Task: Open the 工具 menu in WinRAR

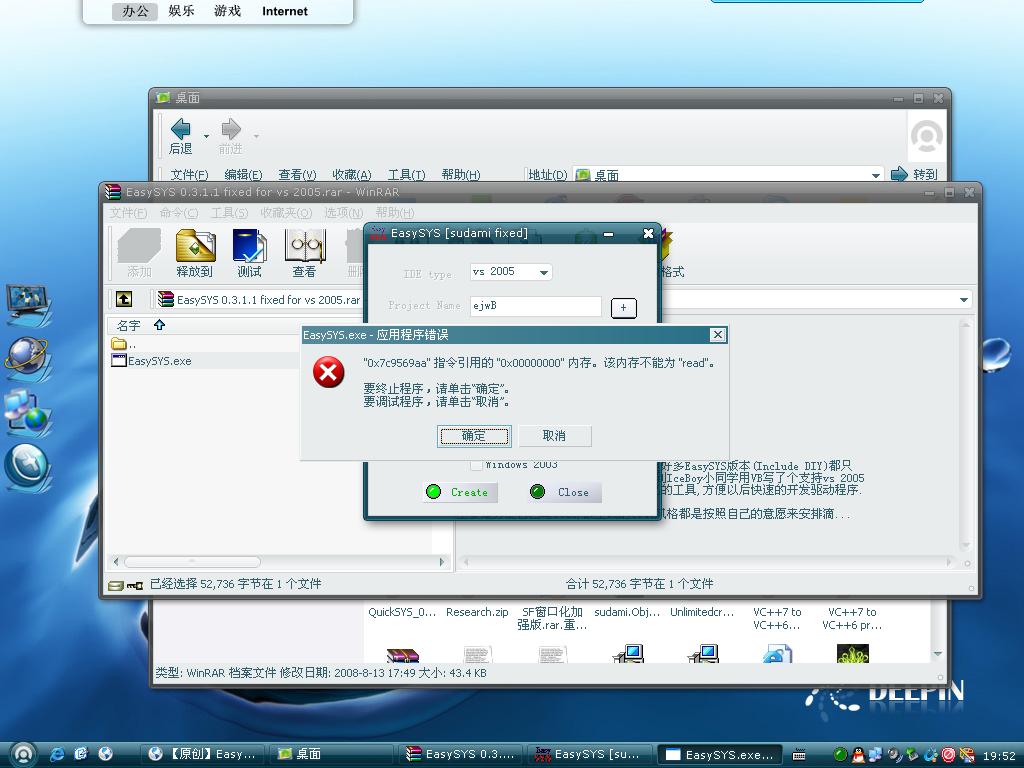Action: pos(229,213)
